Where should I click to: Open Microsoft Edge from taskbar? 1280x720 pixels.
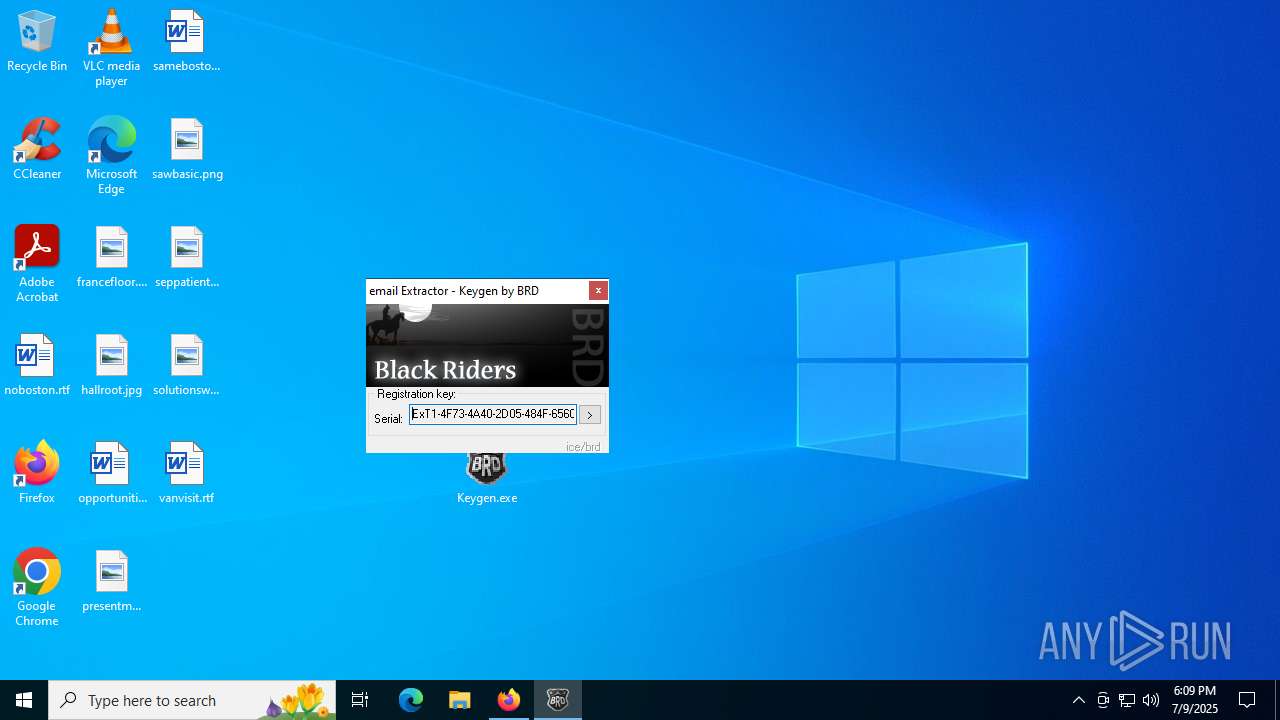411,700
